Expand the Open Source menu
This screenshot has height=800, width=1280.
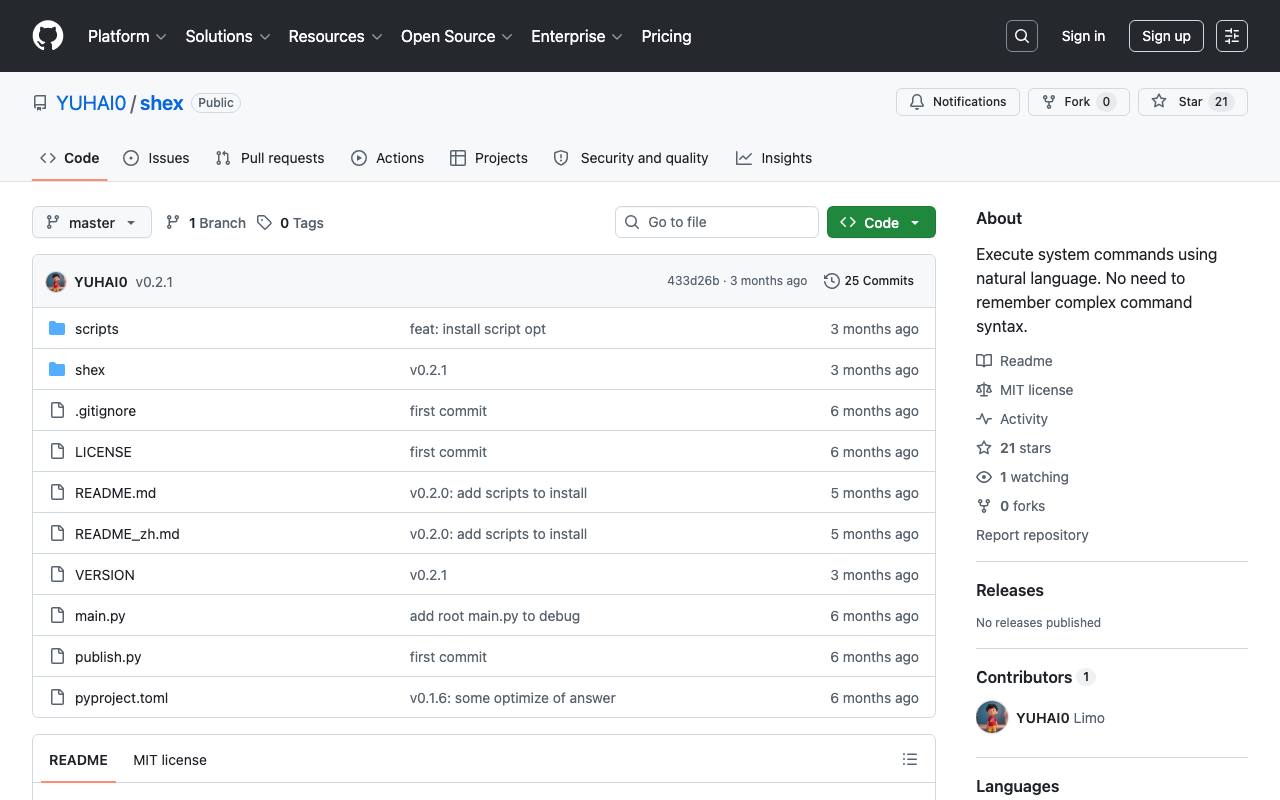(x=457, y=36)
